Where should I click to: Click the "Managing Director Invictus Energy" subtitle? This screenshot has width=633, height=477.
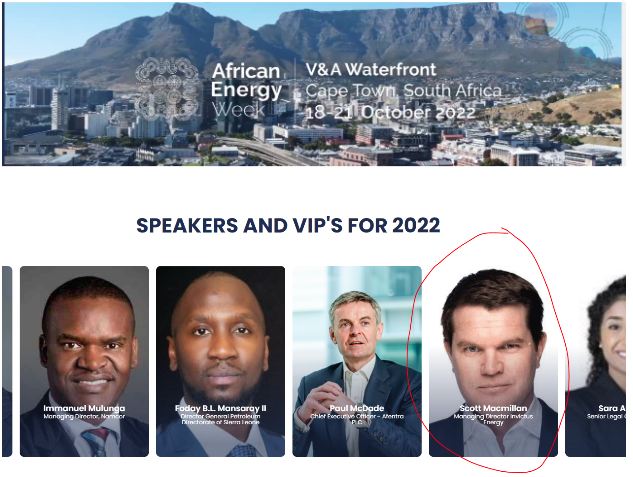tap(493, 419)
